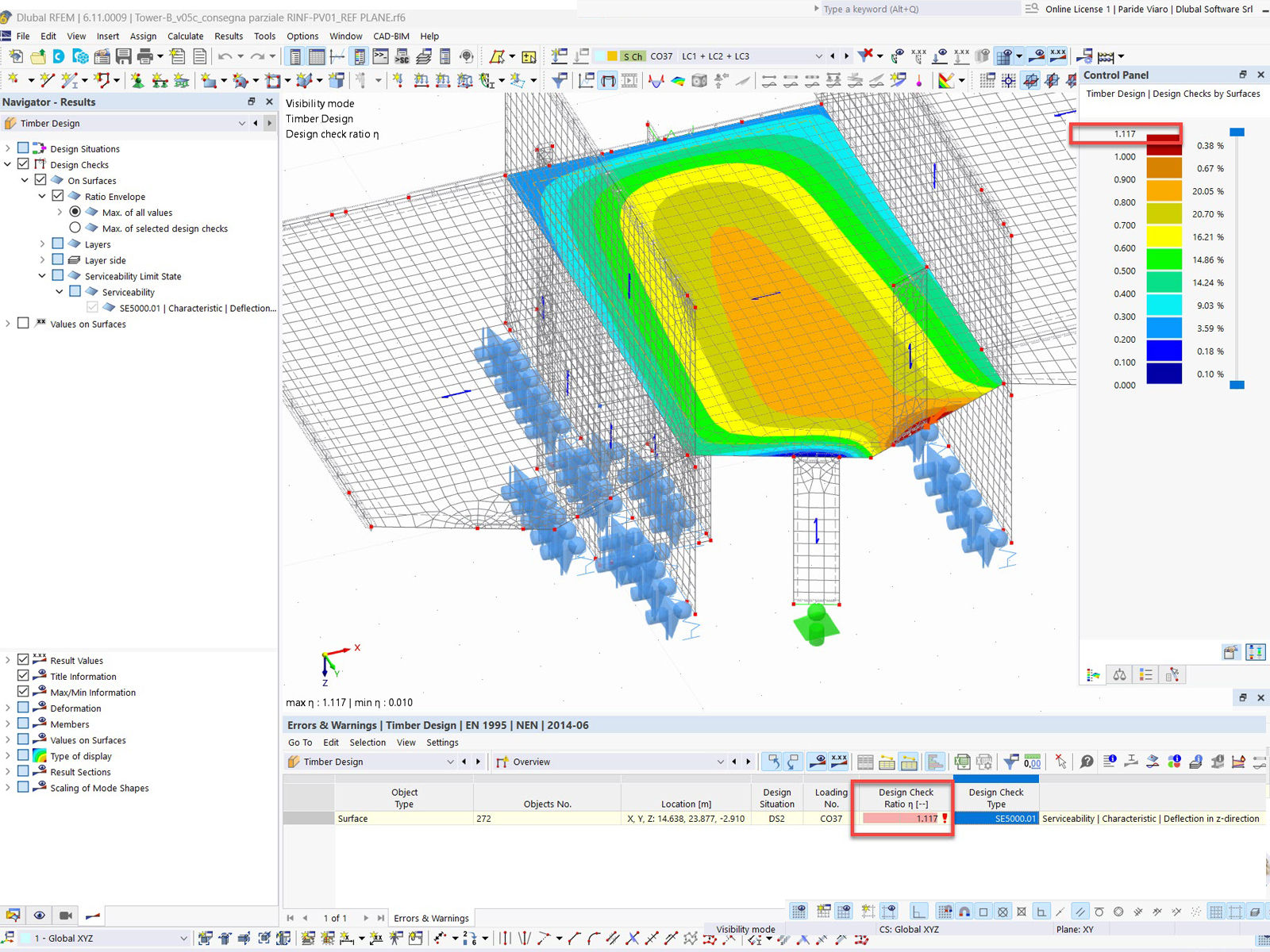This screenshot has width=1270, height=952.
Task: Open Settings in the Errors & Warnings panel
Action: 442,743
